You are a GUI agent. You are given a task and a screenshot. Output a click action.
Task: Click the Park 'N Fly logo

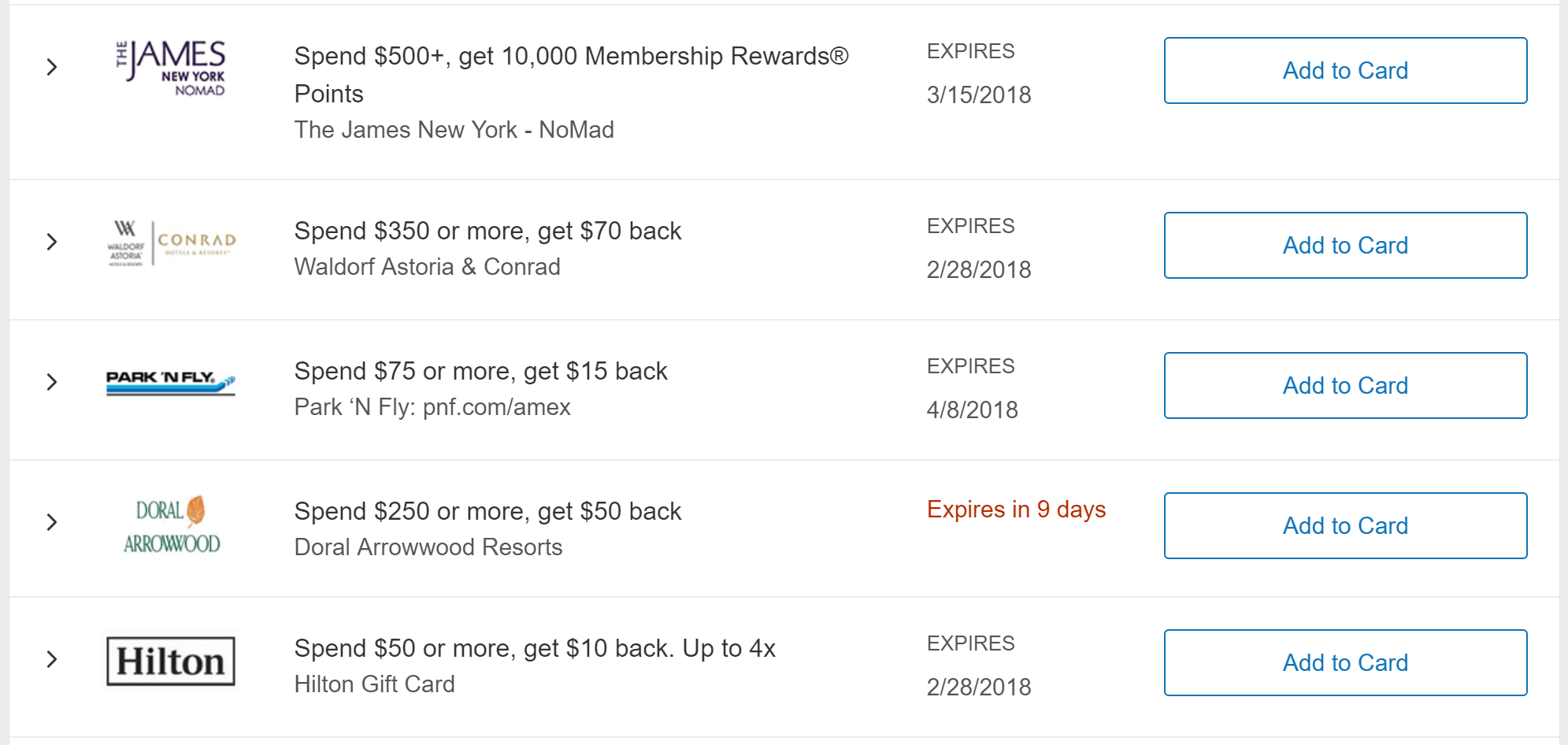pos(171,382)
